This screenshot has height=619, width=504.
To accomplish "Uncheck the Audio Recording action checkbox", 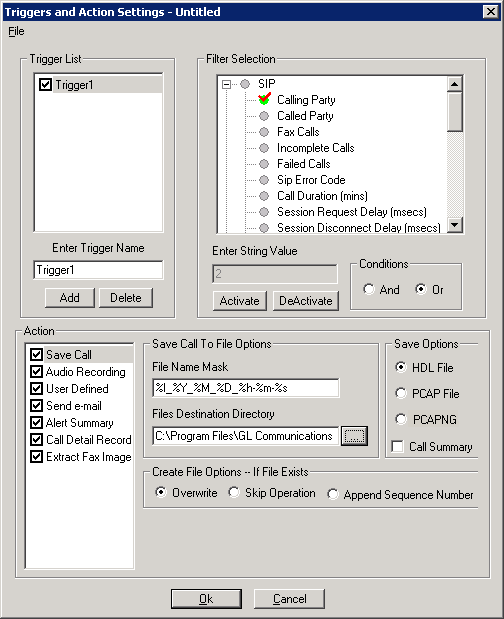I will click(36, 371).
